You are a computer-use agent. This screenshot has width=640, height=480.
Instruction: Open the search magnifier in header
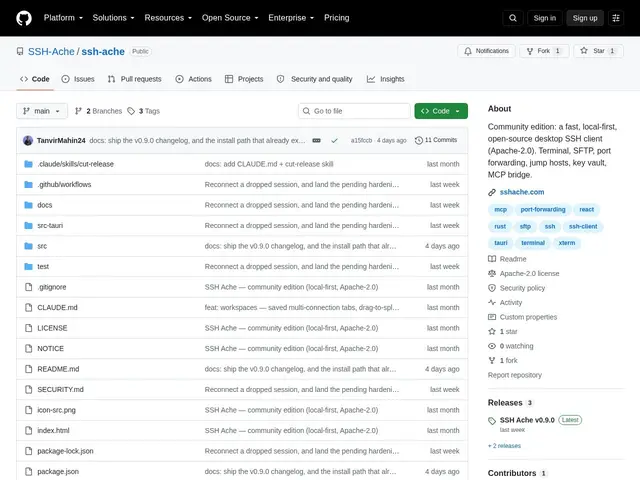click(513, 18)
